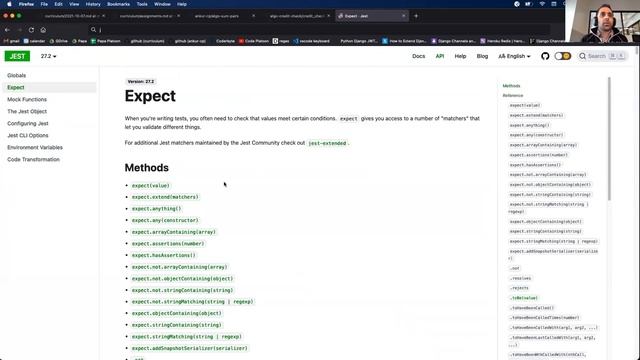Viewport: 640px width, 360px height.
Task: Open the Apple menu
Action: (x=9, y=4)
